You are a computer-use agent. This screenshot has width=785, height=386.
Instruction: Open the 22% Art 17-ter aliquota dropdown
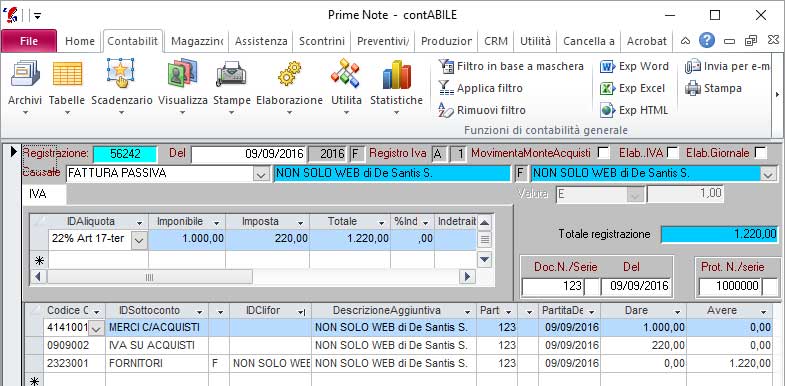click(139, 241)
